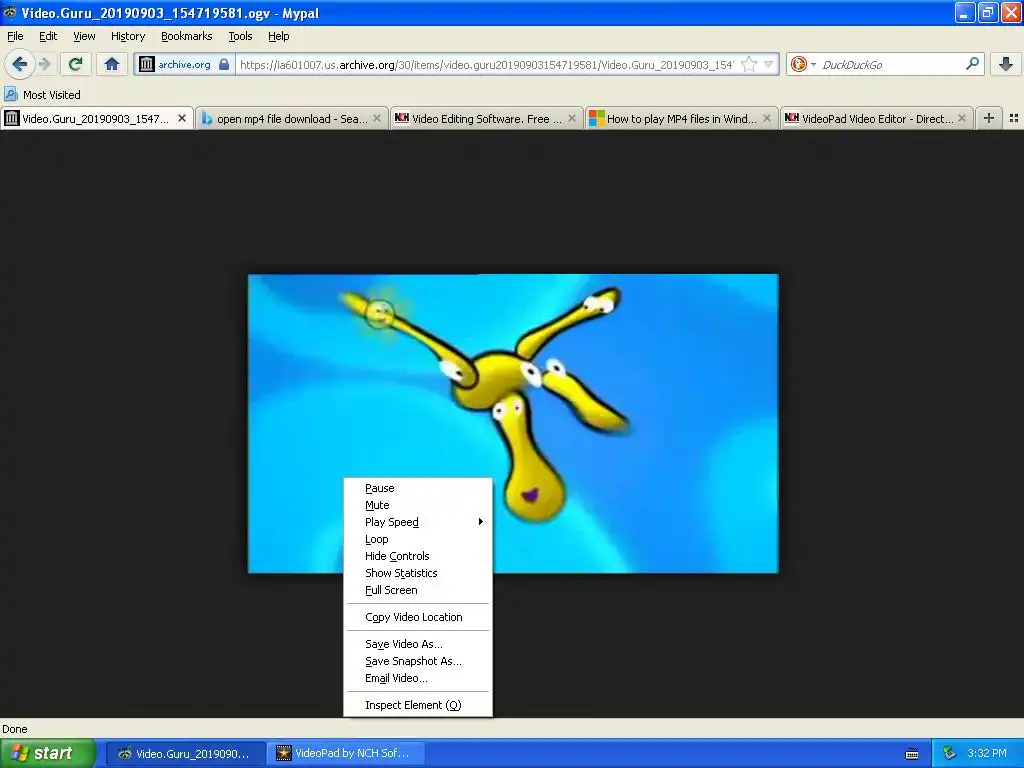1024x768 pixels.
Task: Reload the page with the refresh icon
Action: coord(75,64)
